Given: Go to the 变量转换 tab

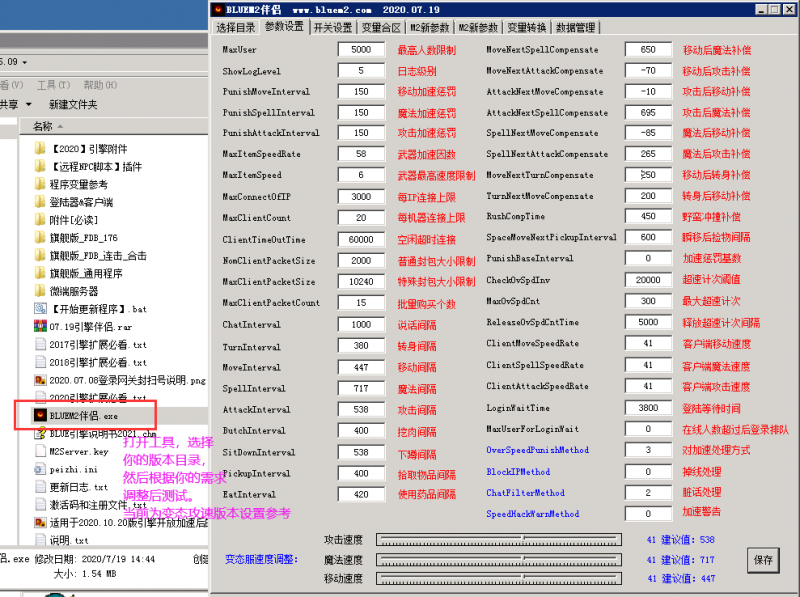Looking at the screenshot, I should point(526,28).
